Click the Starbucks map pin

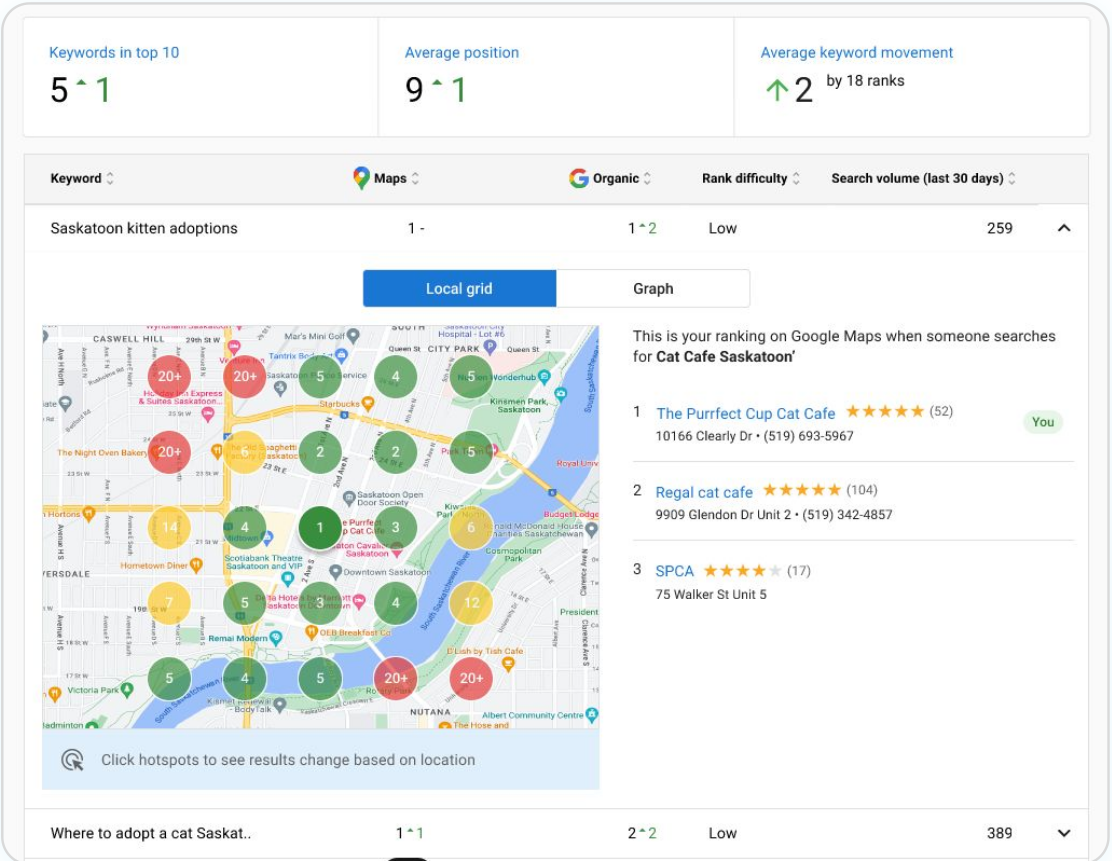[x=368, y=404]
